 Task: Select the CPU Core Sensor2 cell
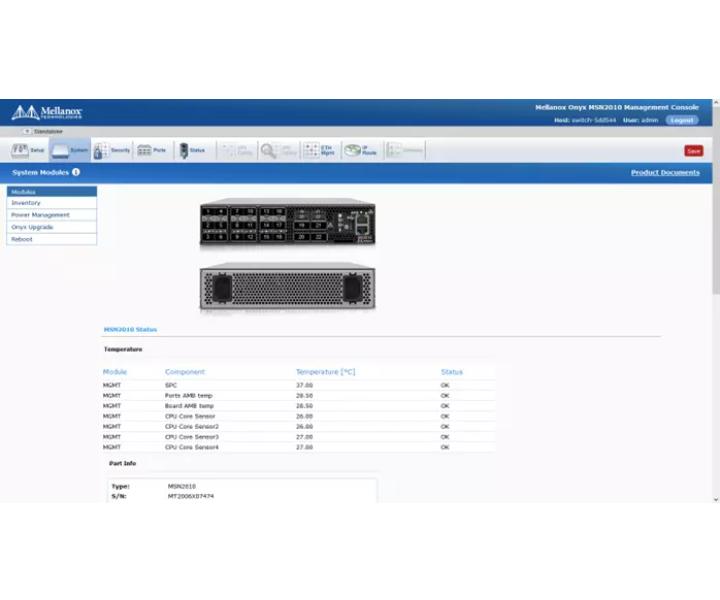192,426
